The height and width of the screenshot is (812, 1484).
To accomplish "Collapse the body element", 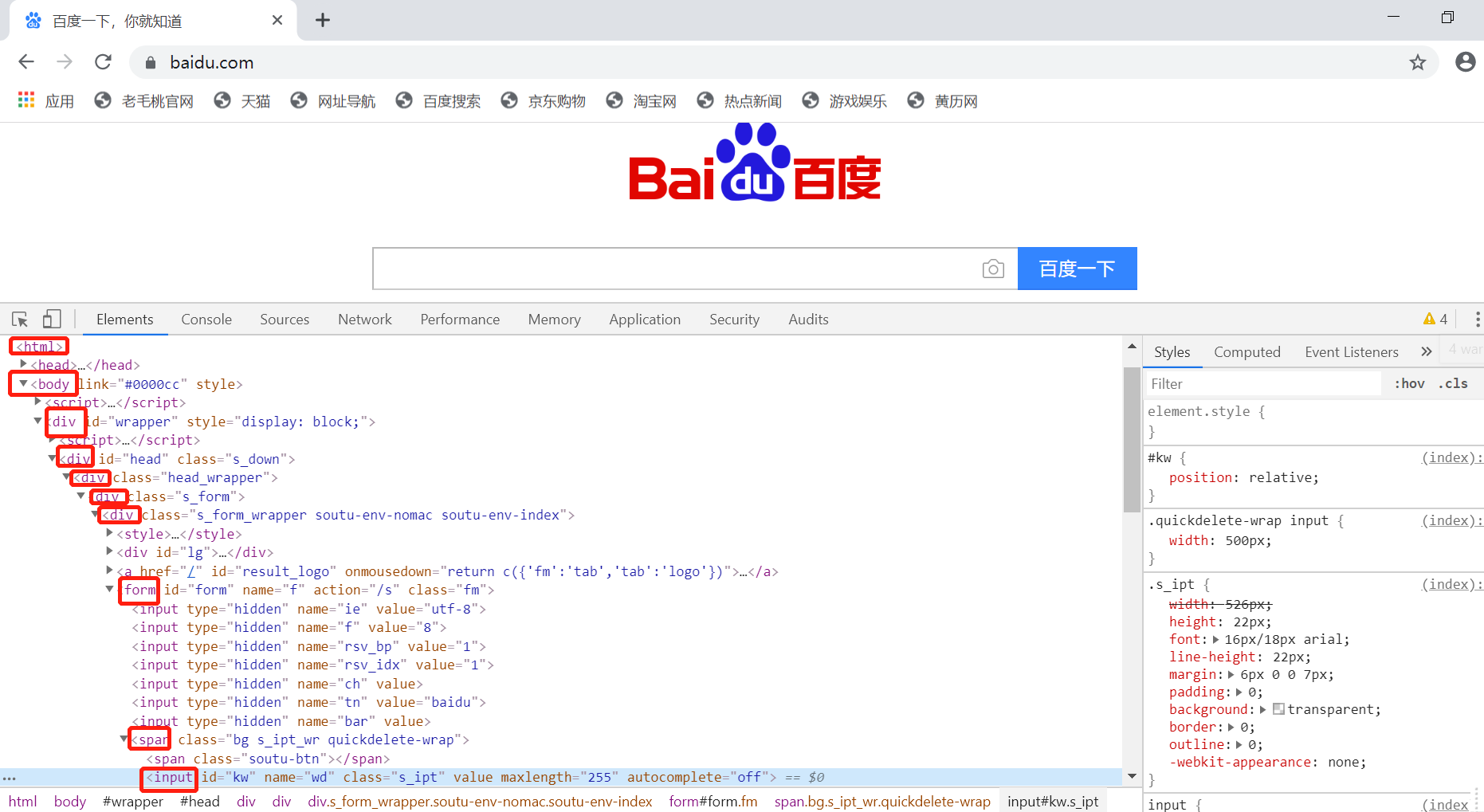I will (x=23, y=383).
